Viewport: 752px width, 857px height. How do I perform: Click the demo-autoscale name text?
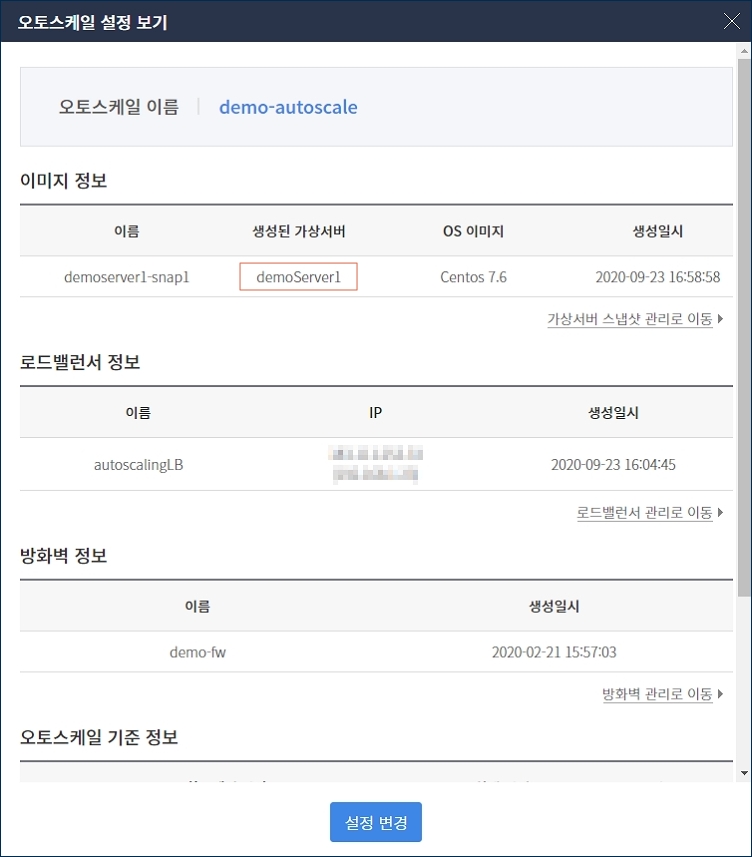coord(288,107)
